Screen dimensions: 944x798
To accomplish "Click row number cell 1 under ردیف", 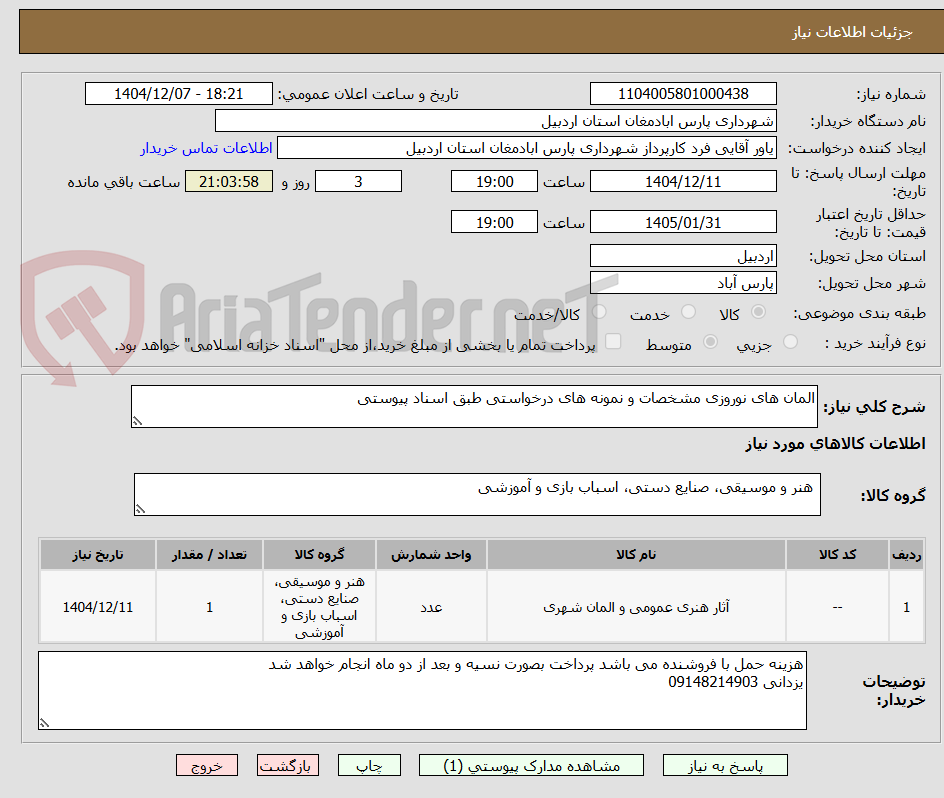I will [x=907, y=607].
